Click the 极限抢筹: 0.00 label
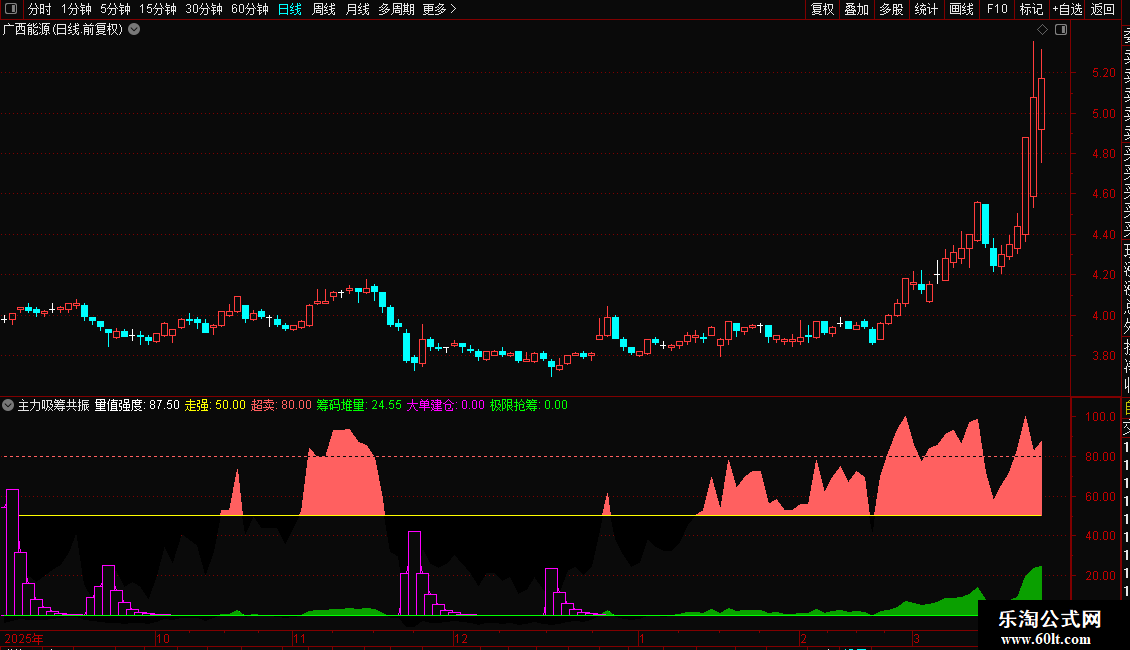The image size is (1130, 650). pos(529,405)
